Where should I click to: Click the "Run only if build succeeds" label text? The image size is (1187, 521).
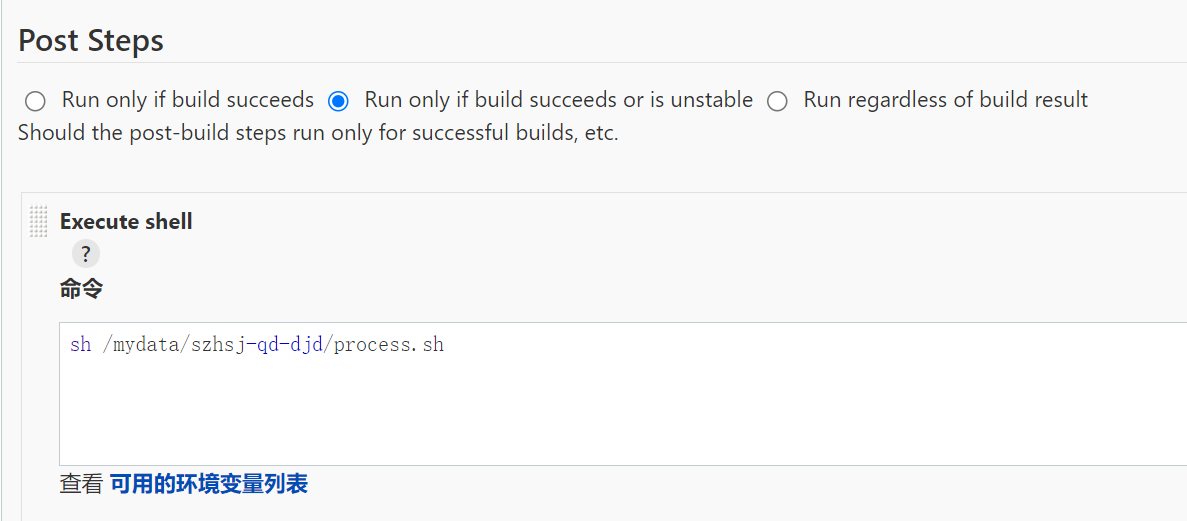tap(188, 100)
